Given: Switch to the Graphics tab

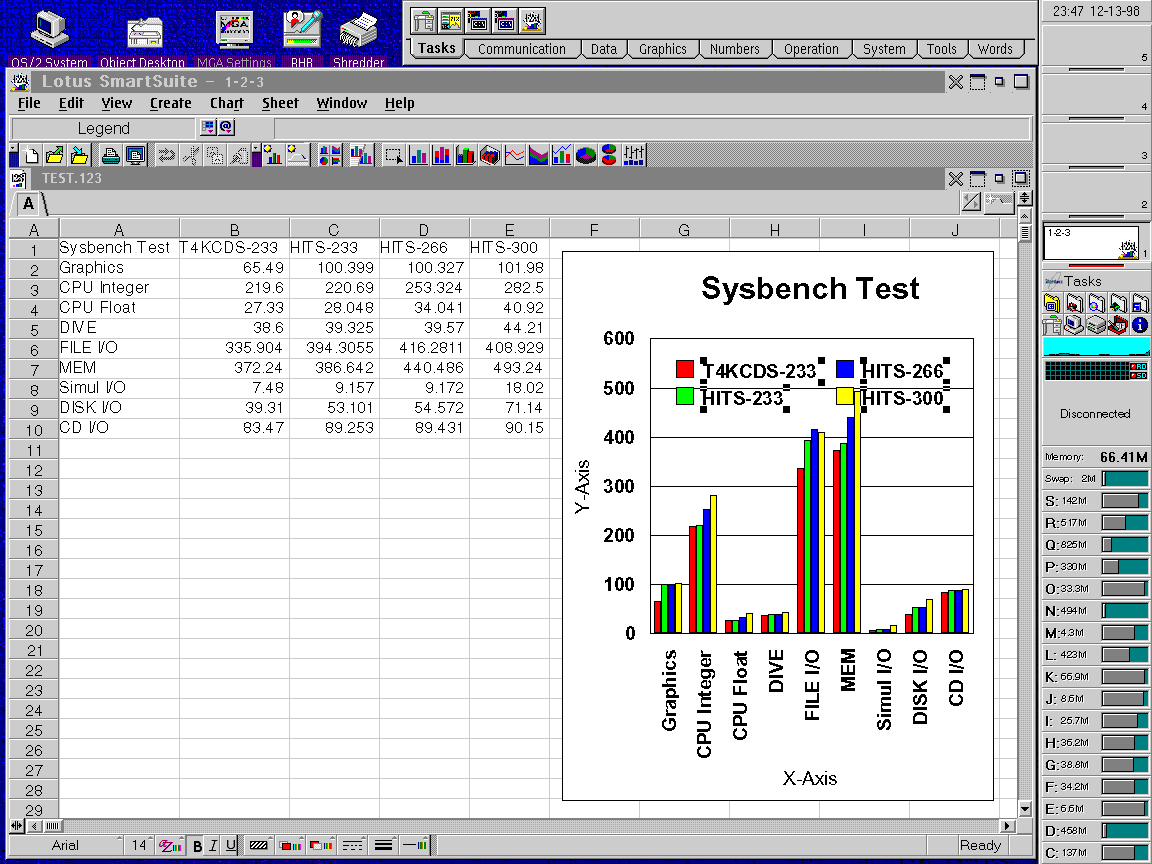Looking at the screenshot, I should coord(663,49).
